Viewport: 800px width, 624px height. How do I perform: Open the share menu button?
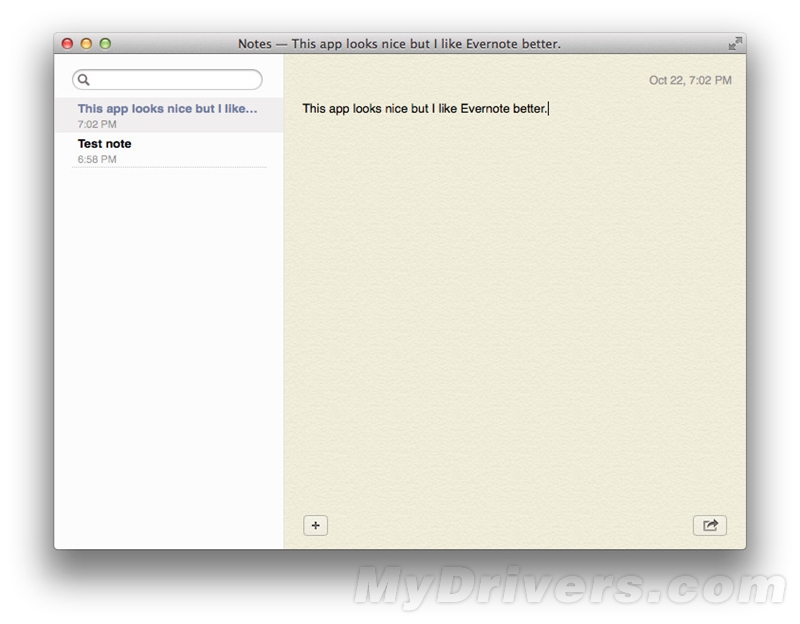[x=710, y=525]
